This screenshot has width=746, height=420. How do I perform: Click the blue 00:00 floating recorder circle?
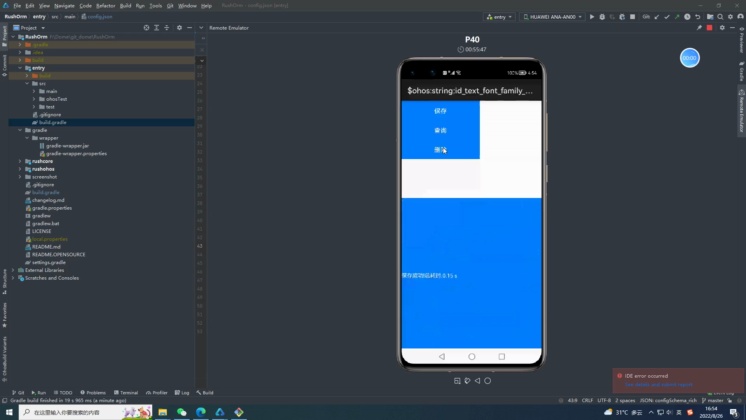(x=689, y=58)
